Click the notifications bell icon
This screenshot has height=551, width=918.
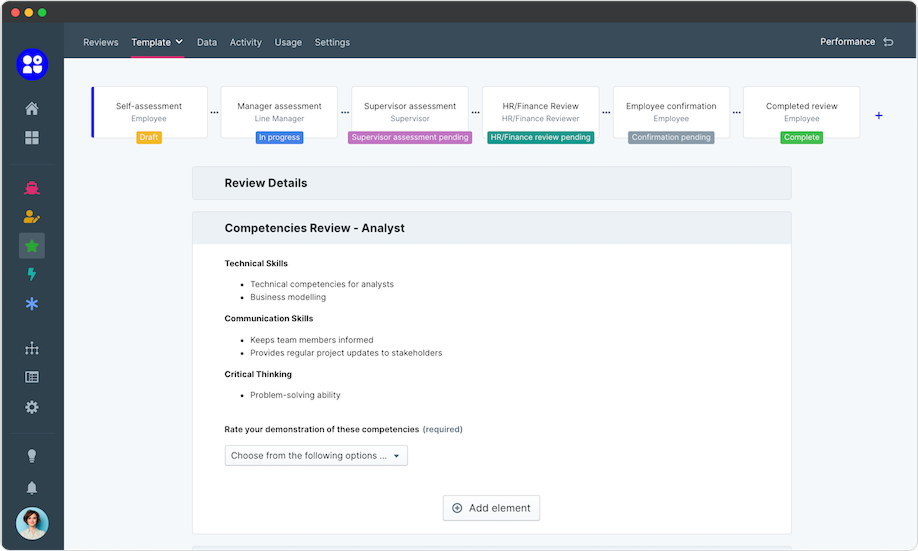[32, 487]
